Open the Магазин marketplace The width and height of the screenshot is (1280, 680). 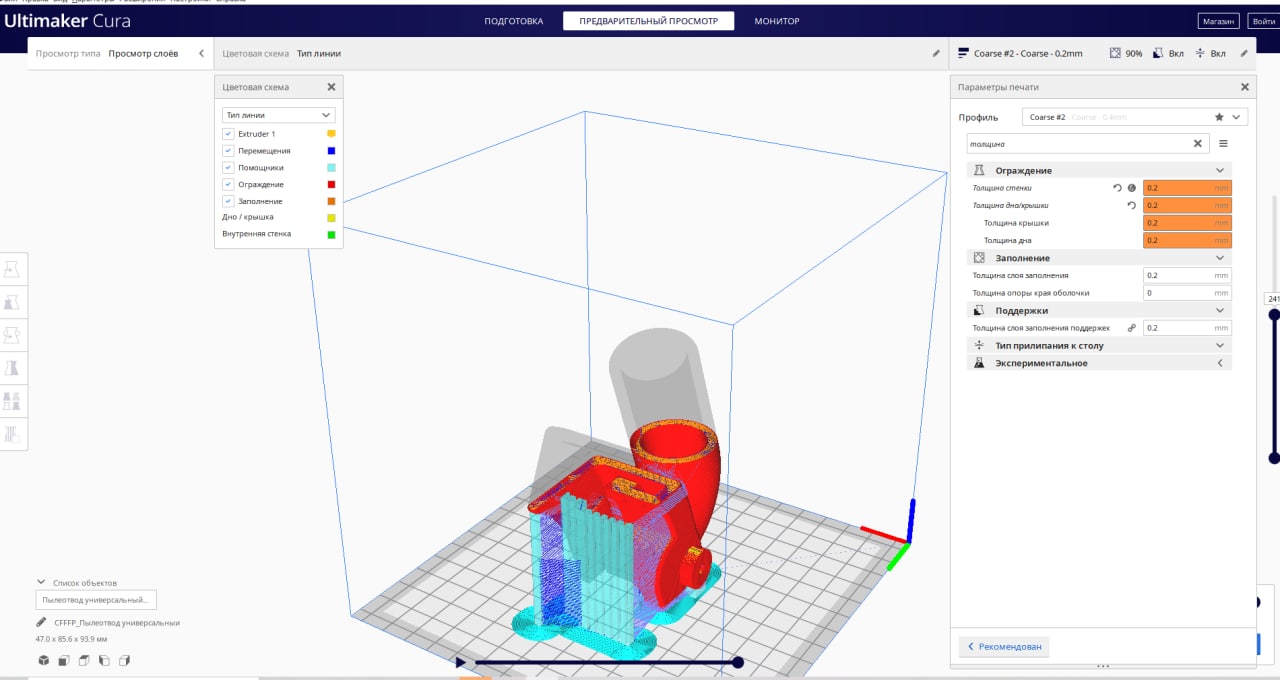(1219, 21)
